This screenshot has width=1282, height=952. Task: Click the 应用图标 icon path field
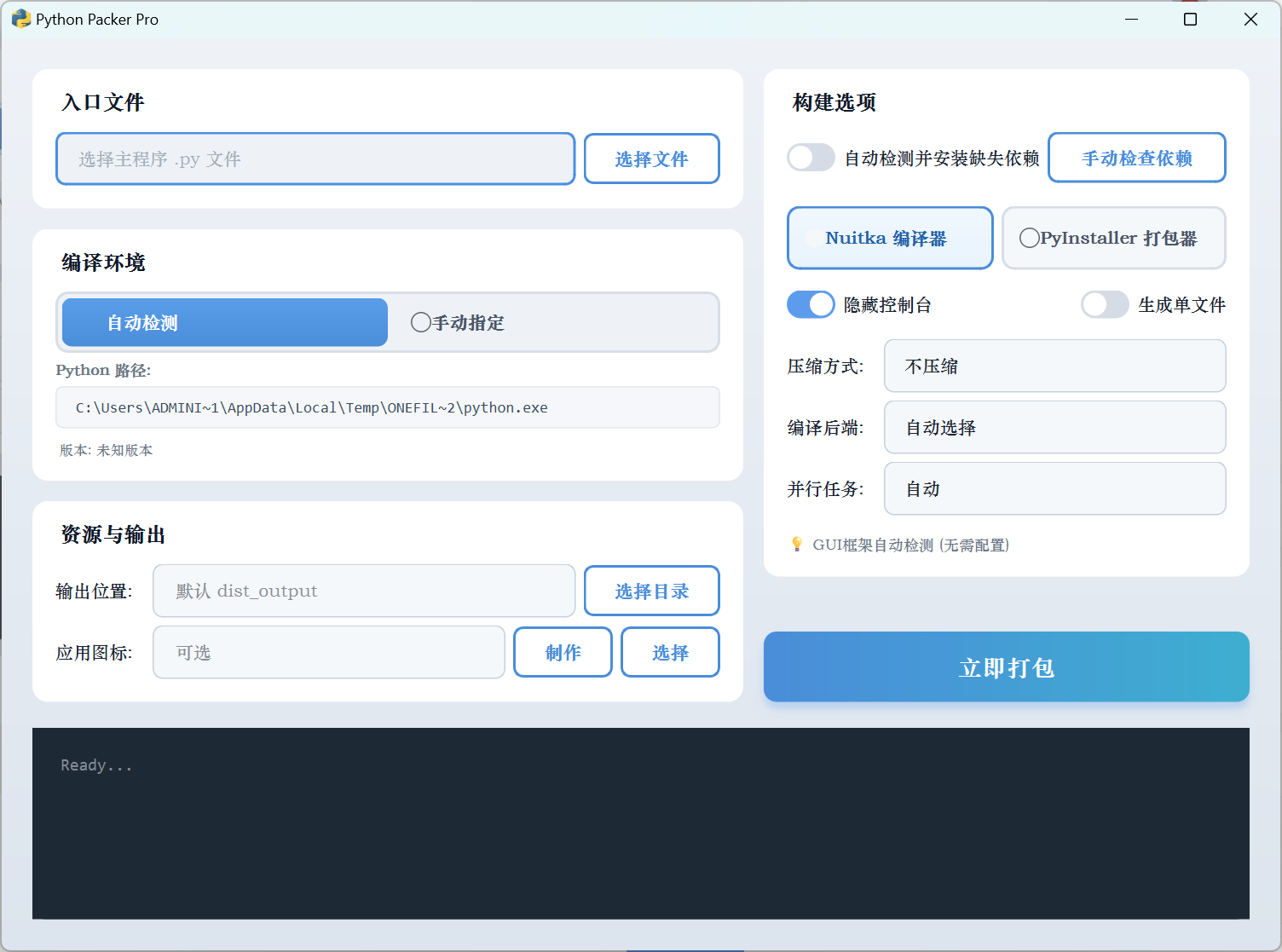click(x=329, y=652)
